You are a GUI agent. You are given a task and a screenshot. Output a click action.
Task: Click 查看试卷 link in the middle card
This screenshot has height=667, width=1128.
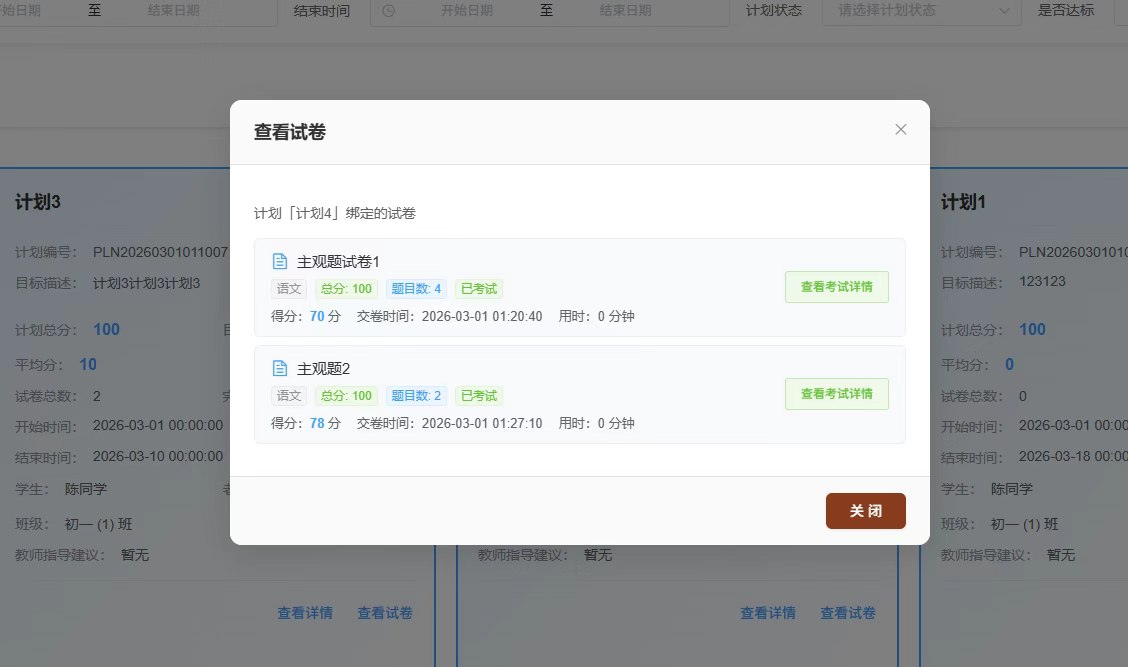pos(847,613)
